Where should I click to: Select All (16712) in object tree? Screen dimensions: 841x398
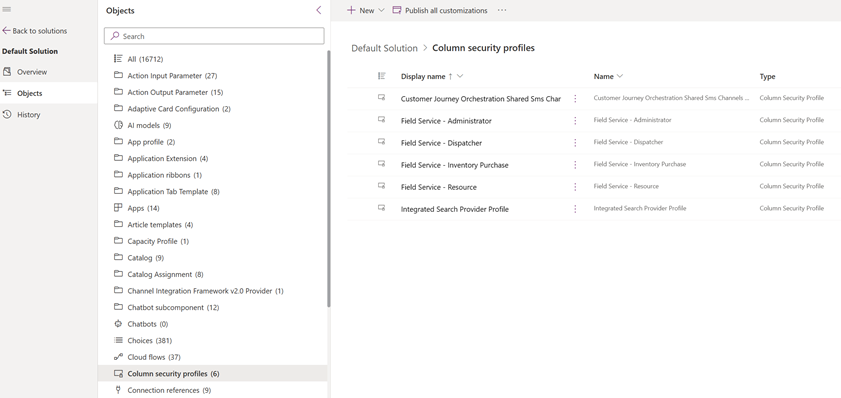(x=145, y=59)
